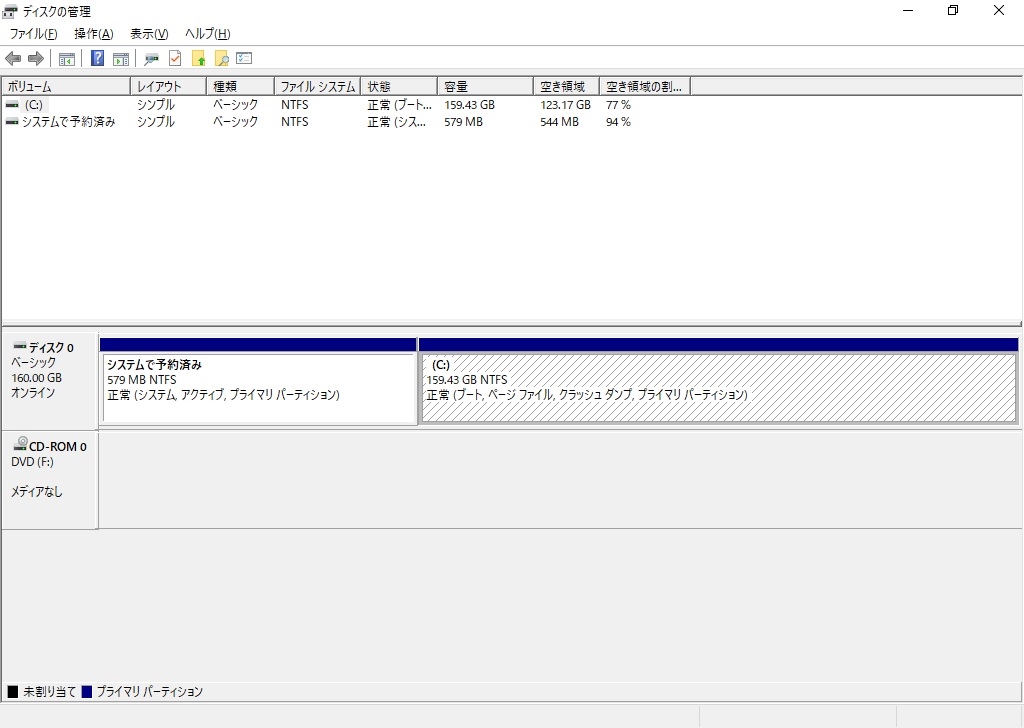Click the yellow sheet with magnifier icon

pyautogui.click(x=221, y=58)
